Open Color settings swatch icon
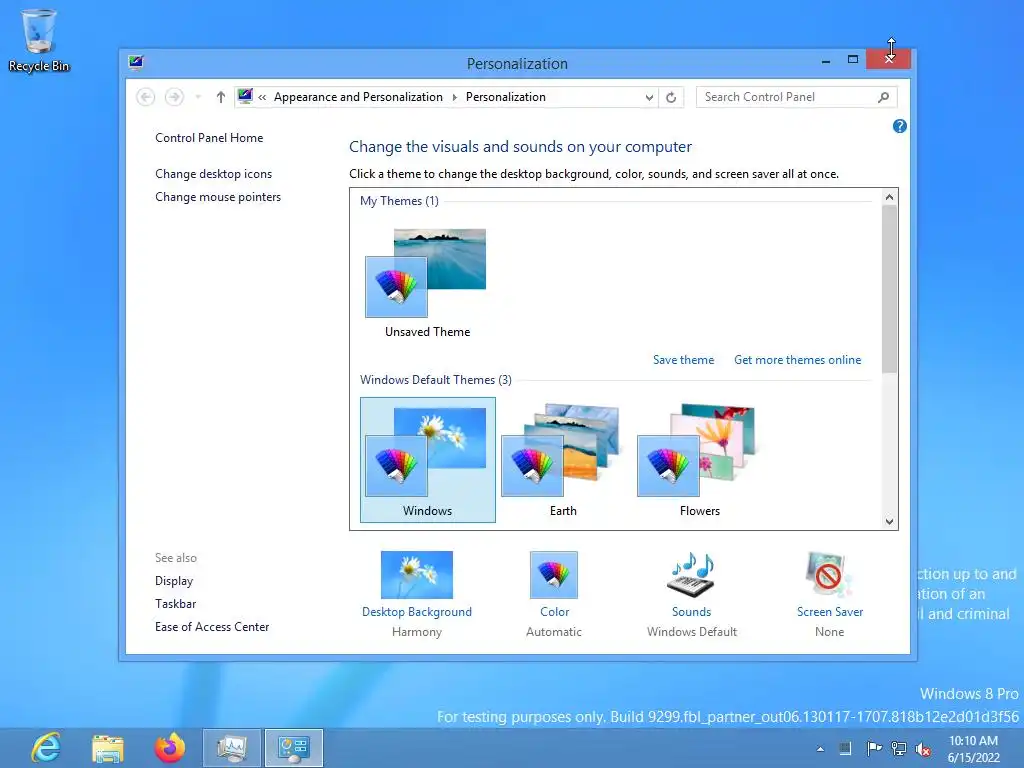Image resolution: width=1024 pixels, height=768 pixels. pos(554,575)
